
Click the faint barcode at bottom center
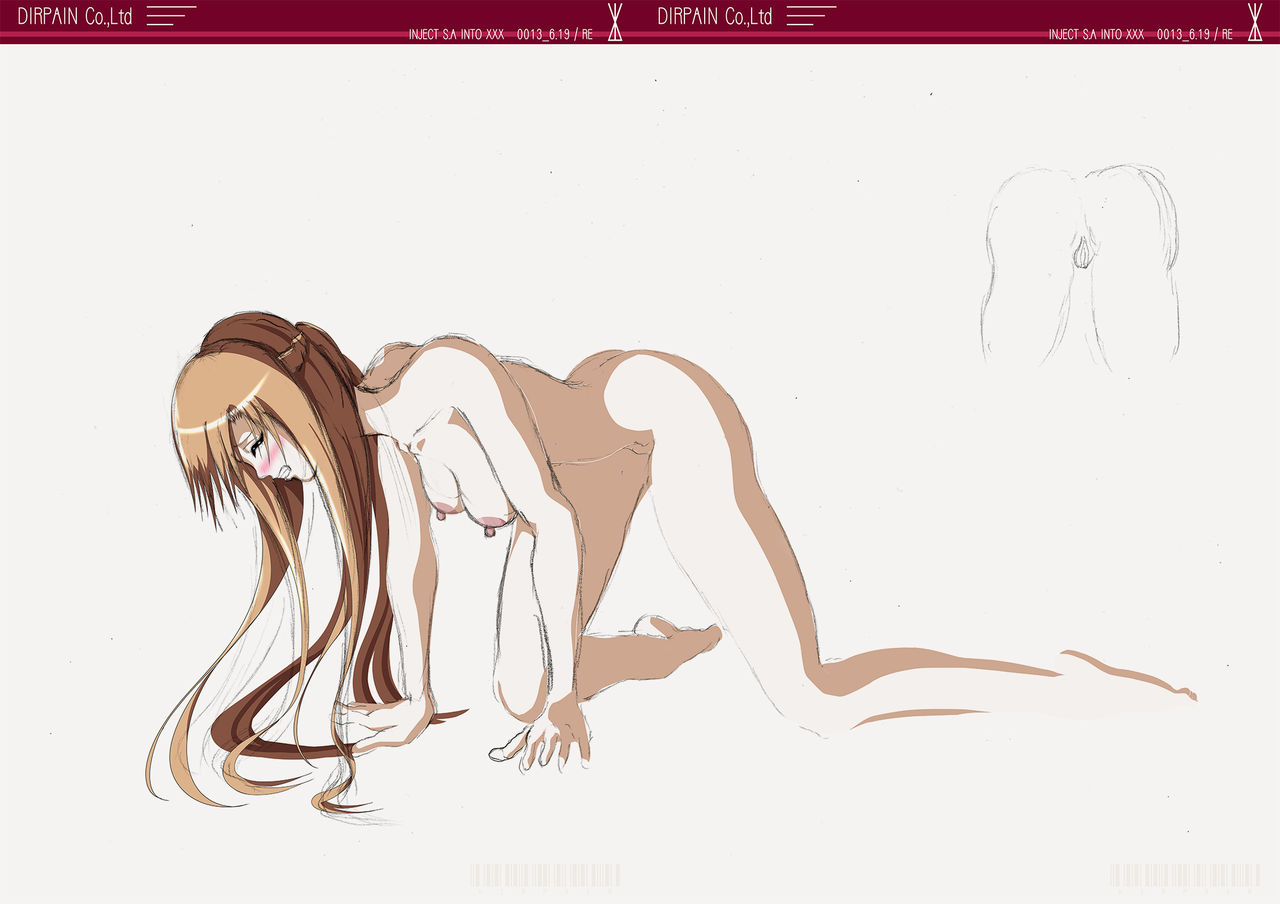point(545,875)
